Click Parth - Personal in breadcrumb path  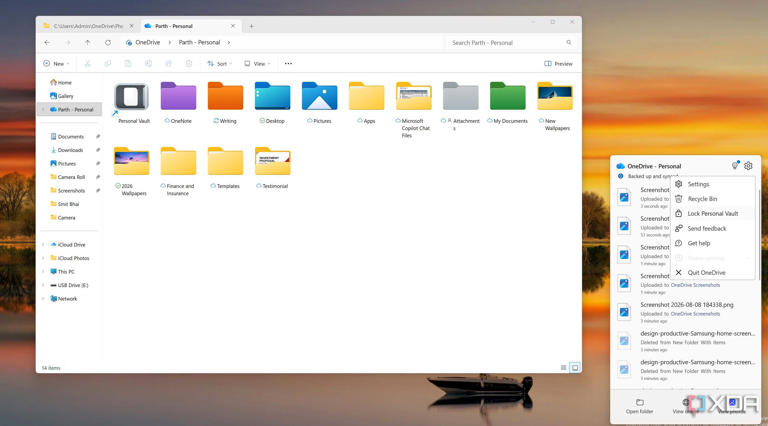(x=199, y=43)
